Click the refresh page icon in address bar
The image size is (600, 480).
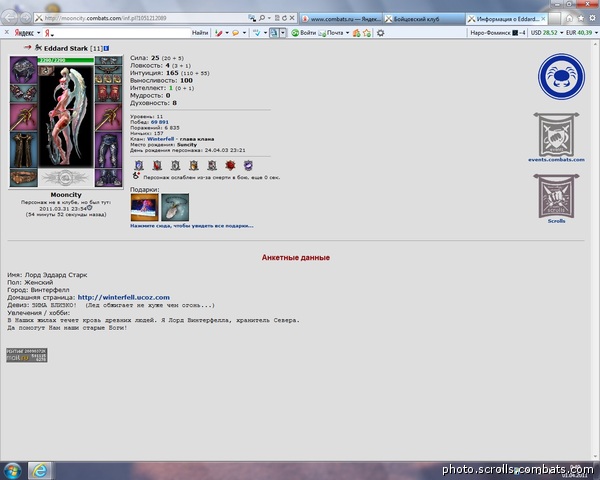point(284,18)
